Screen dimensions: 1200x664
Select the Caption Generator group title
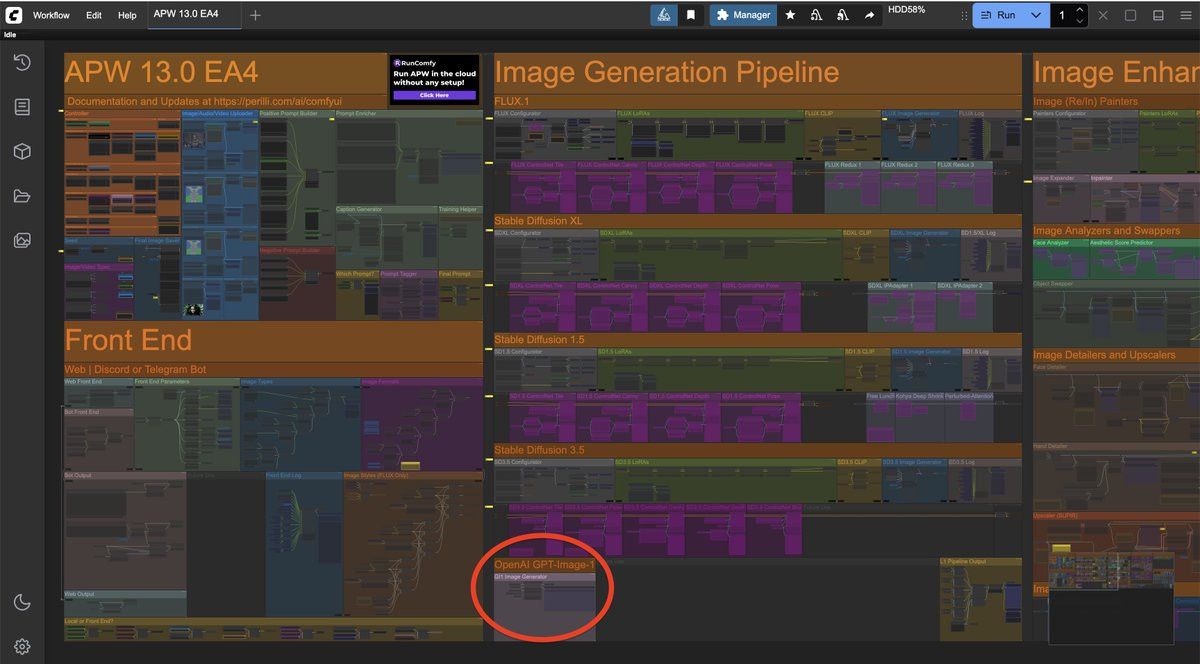pyautogui.click(x=361, y=210)
